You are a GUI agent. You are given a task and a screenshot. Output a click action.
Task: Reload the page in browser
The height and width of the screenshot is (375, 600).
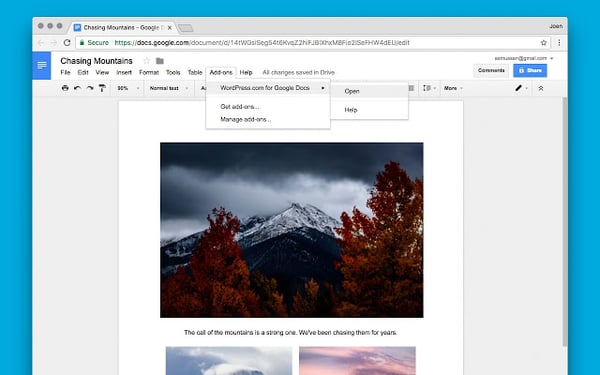click(x=67, y=42)
